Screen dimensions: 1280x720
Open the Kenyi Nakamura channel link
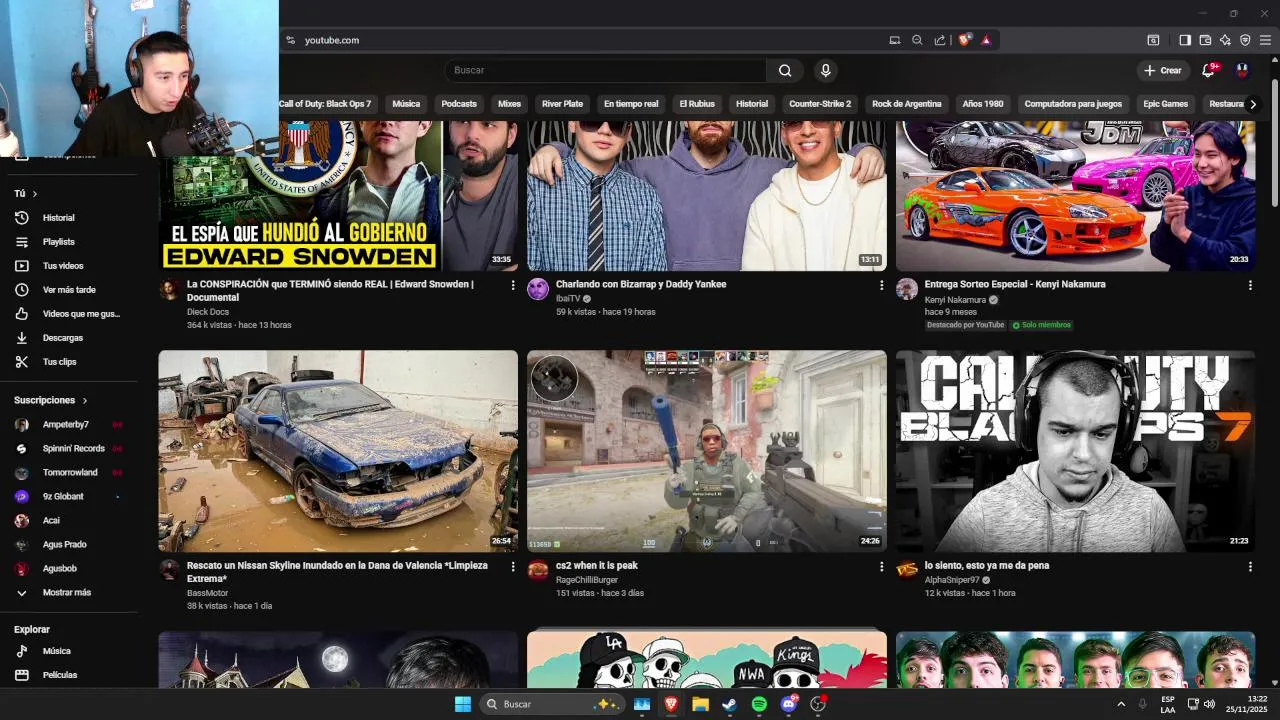pyautogui.click(x=955, y=300)
